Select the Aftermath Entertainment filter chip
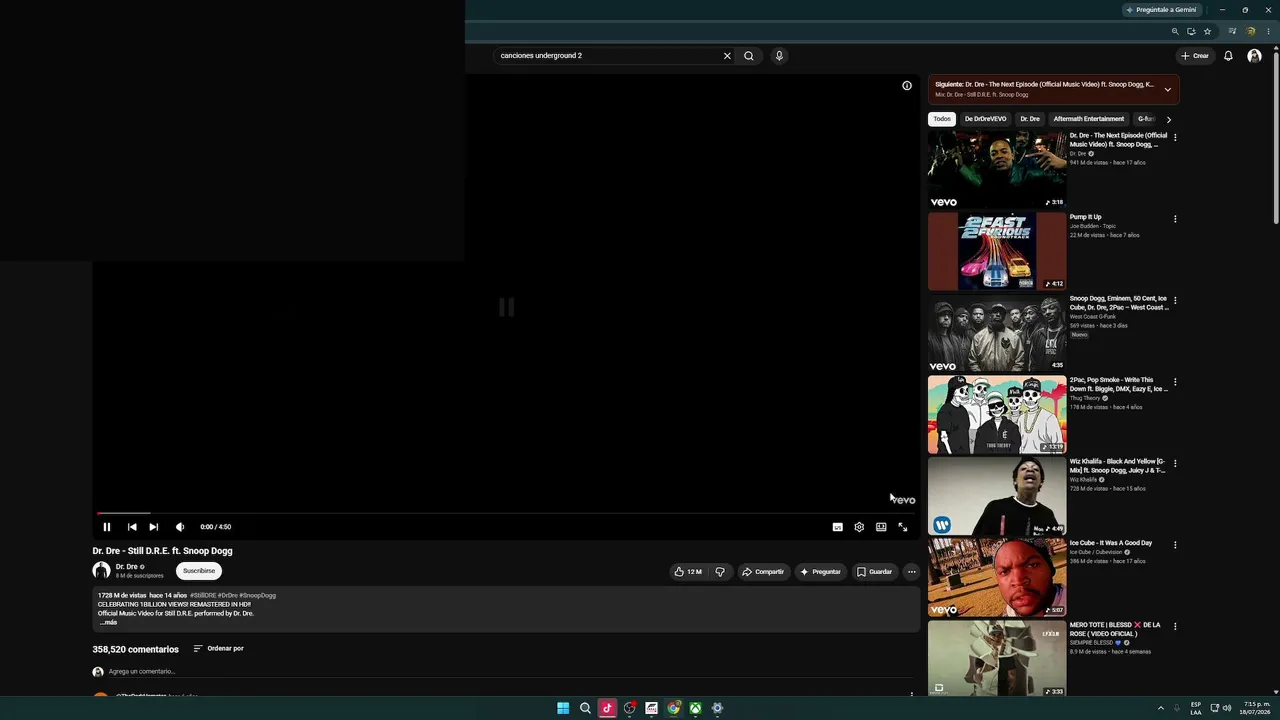1280x720 pixels. pos(1089,119)
